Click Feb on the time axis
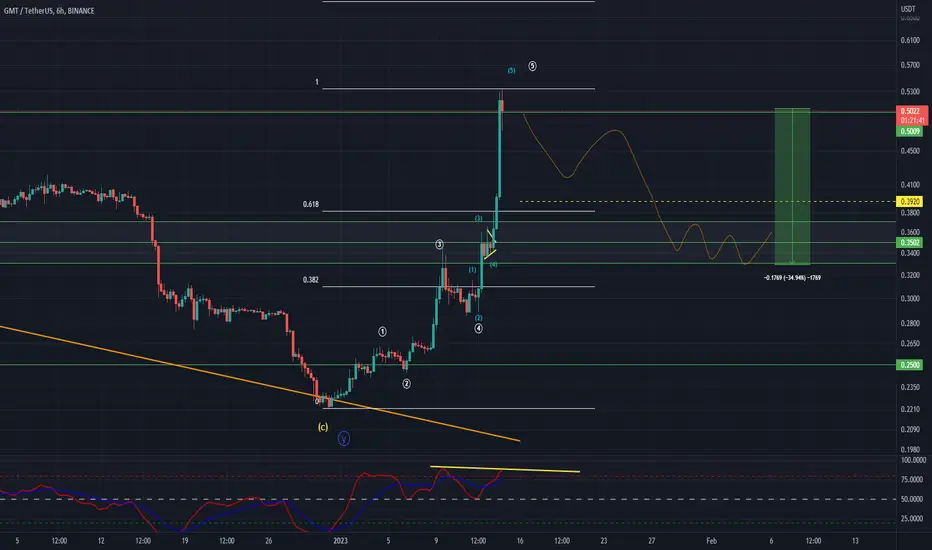 tap(711, 541)
